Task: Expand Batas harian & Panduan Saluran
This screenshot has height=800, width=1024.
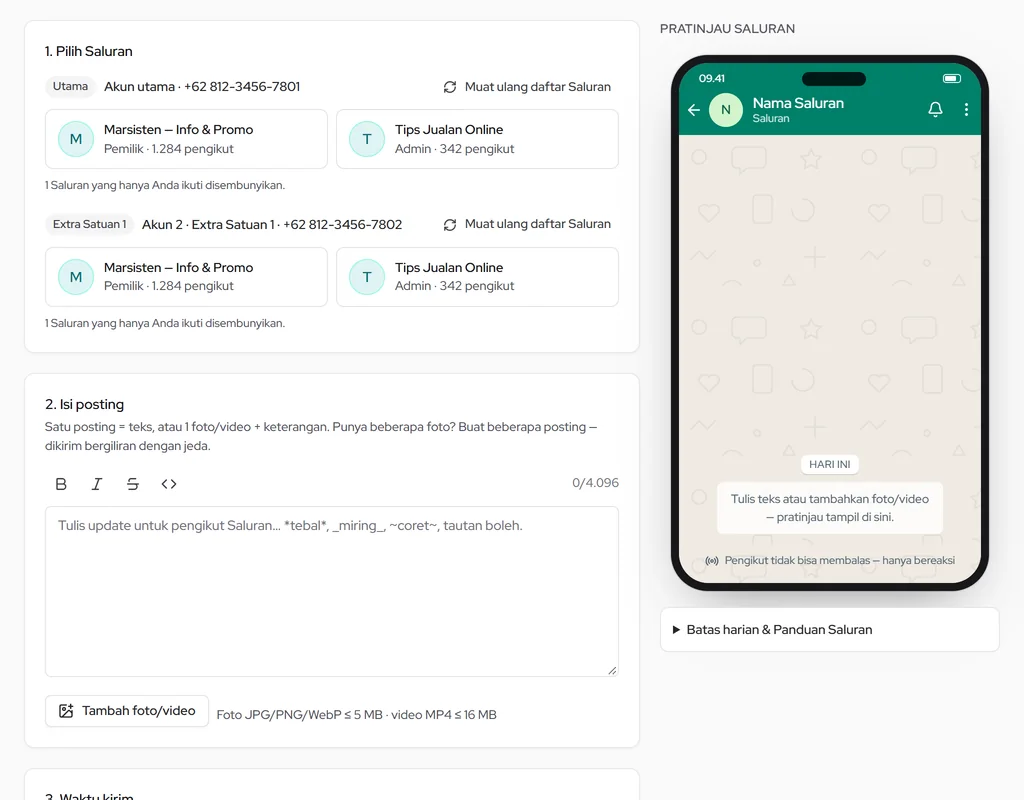Action: 829,630
